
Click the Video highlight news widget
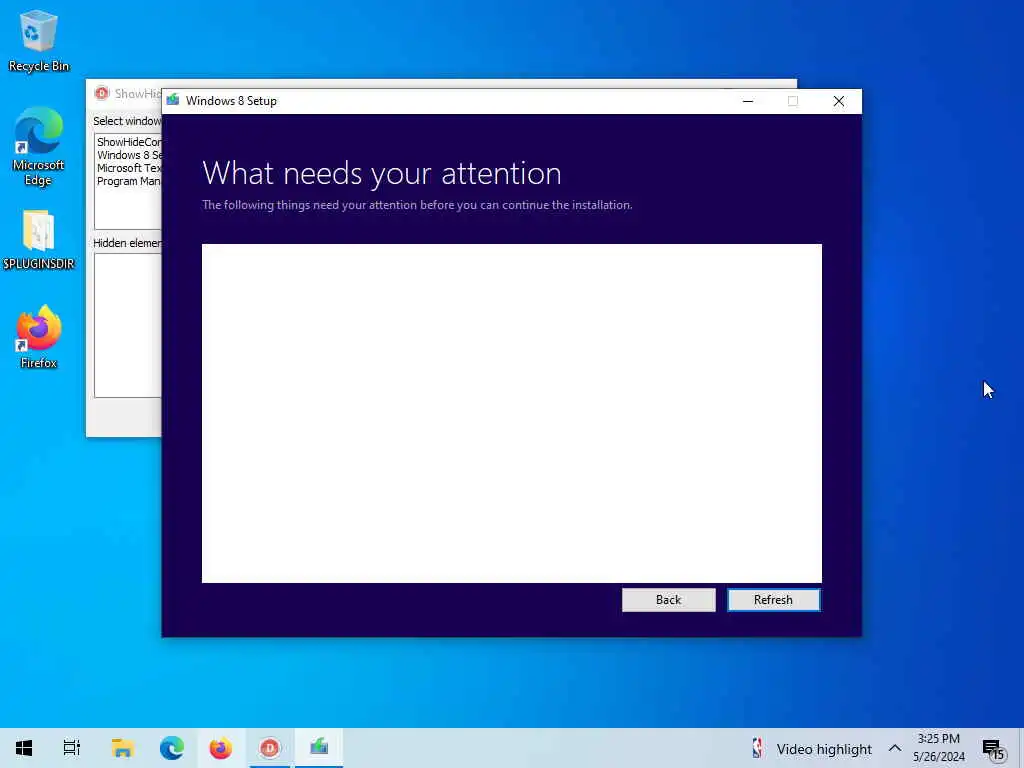[x=812, y=748]
